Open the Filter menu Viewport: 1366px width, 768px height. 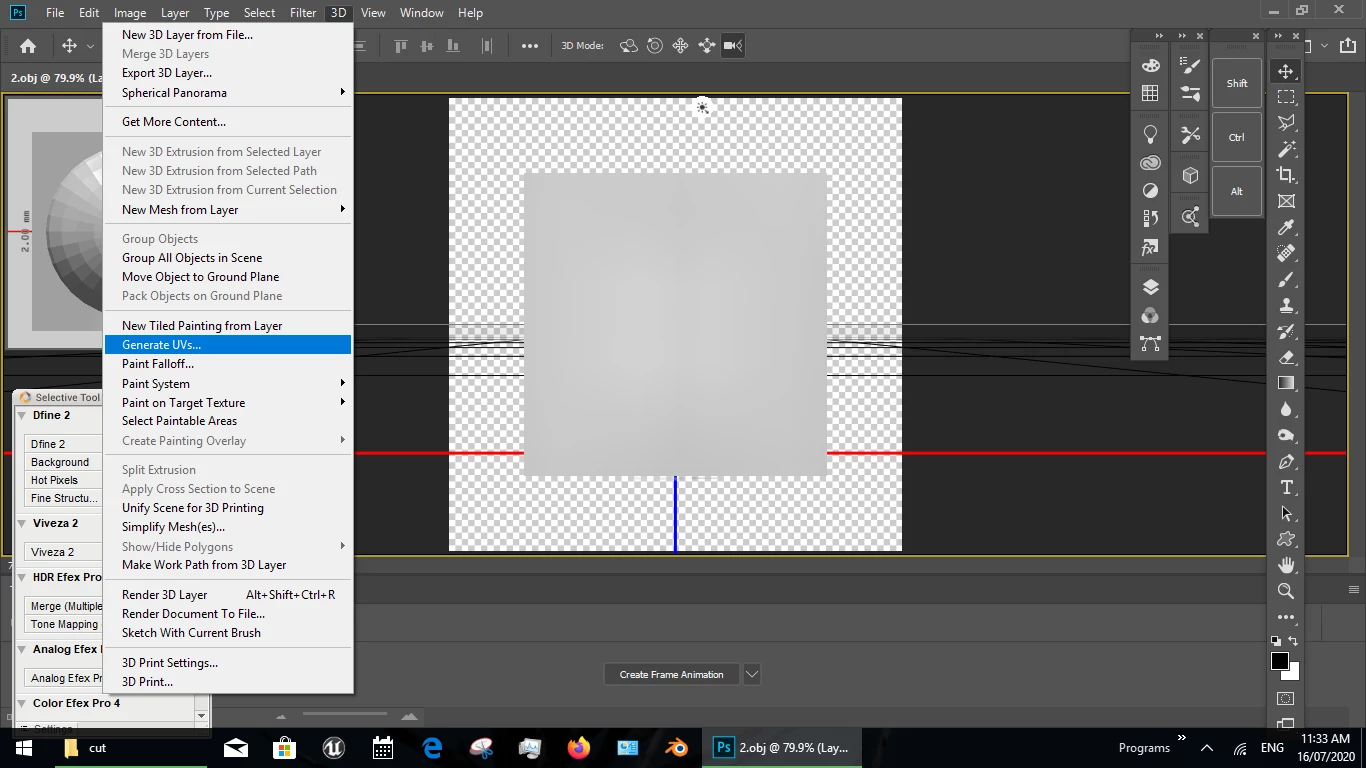tap(303, 13)
